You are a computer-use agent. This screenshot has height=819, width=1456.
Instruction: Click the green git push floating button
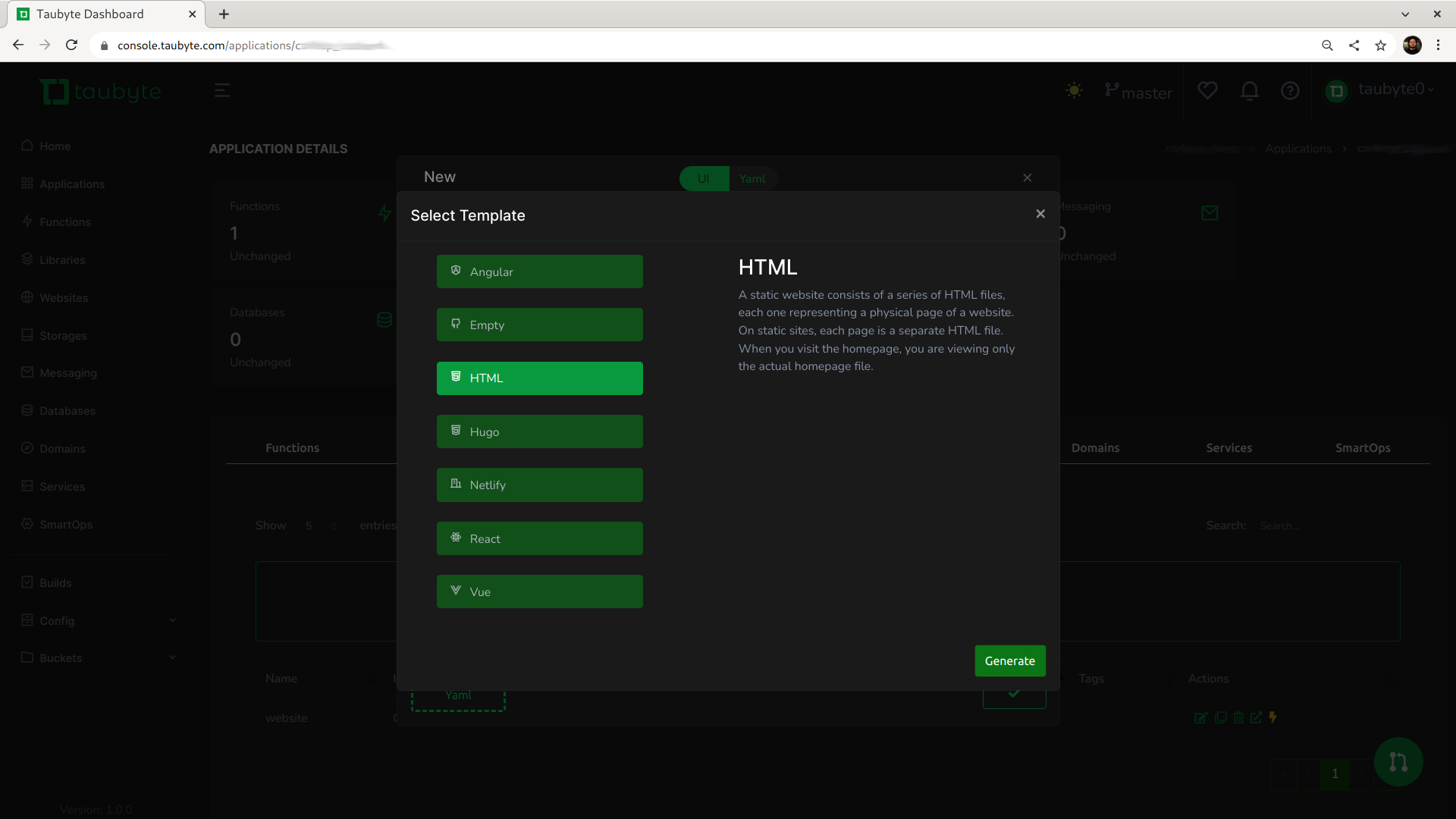(x=1398, y=761)
